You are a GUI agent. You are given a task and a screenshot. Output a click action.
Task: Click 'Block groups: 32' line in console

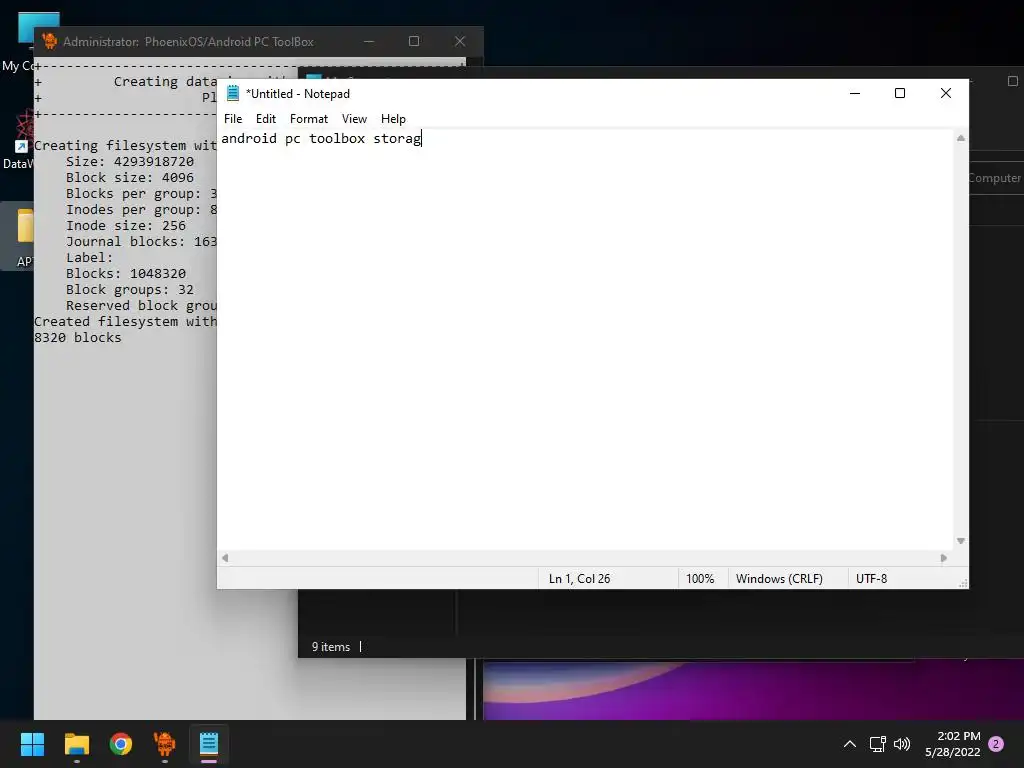pyautogui.click(x=129, y=289)
